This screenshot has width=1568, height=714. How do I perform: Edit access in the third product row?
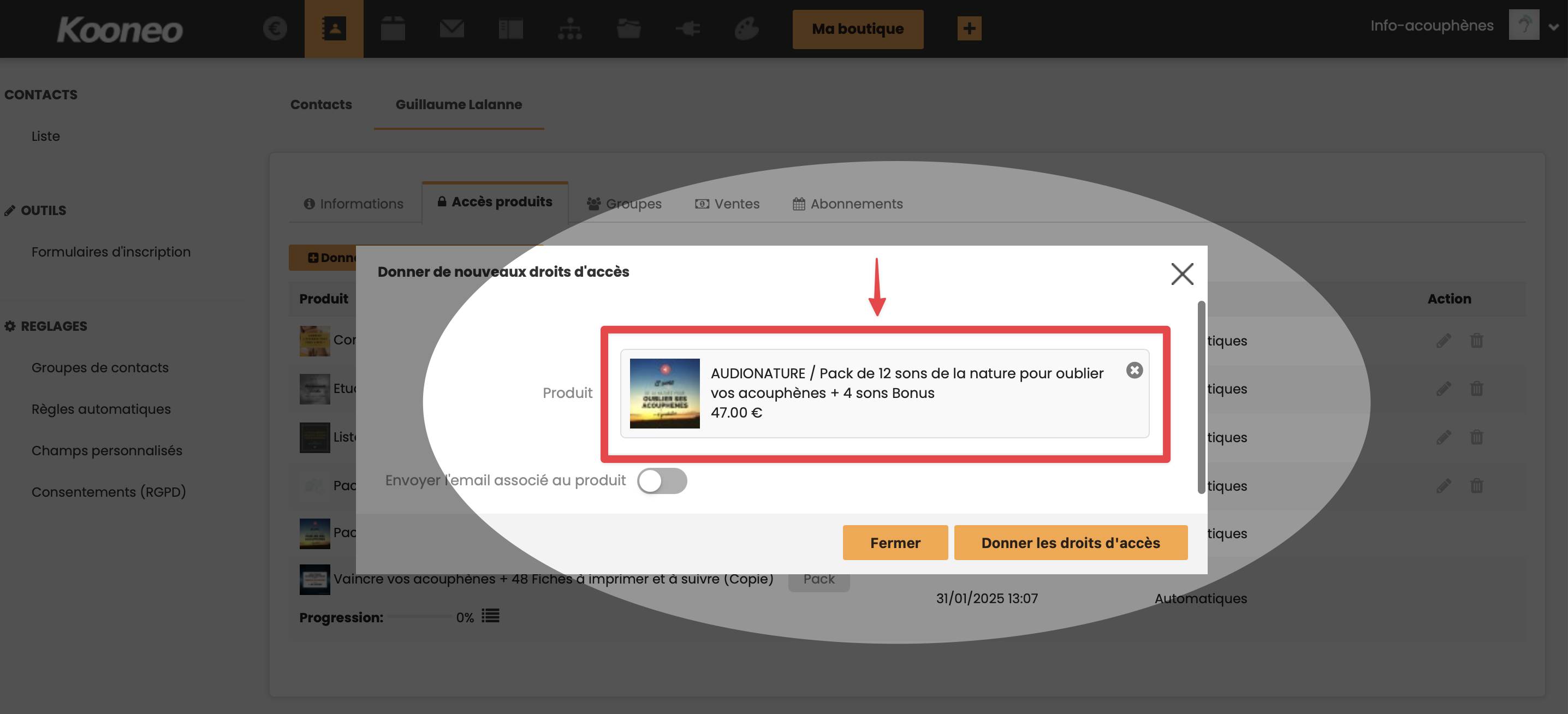click(1444, 437)
